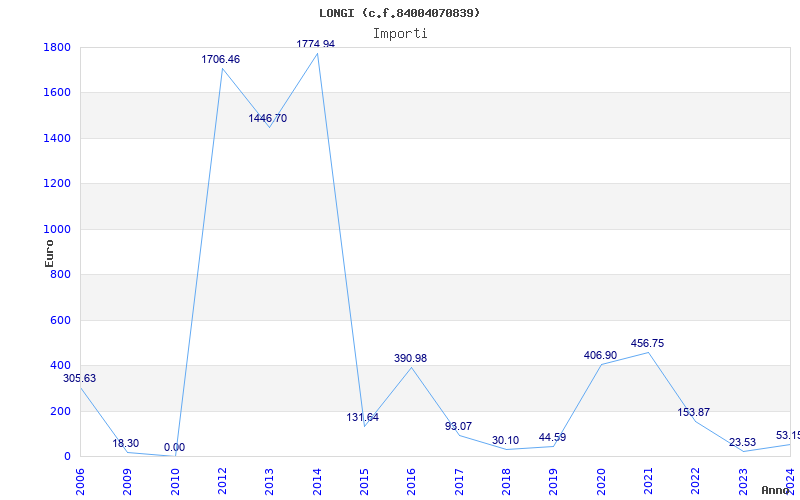
Task: Click the 2014 x-axis year label
Action: (317, 482)
